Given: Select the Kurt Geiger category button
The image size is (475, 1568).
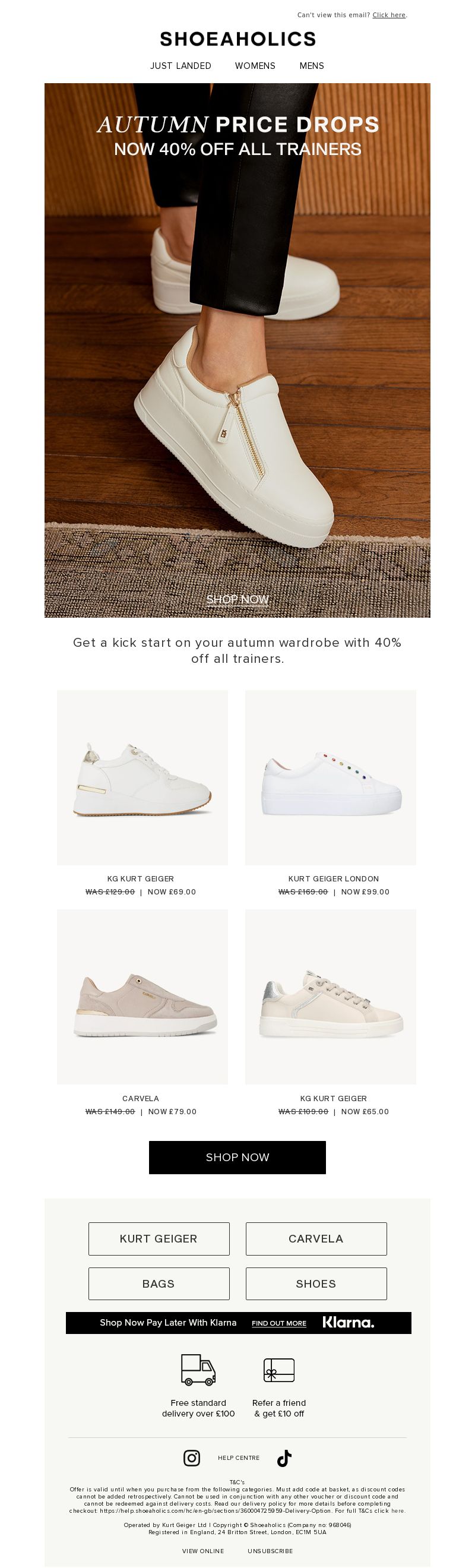Looking at the screenshot, I should (159, 1238).
